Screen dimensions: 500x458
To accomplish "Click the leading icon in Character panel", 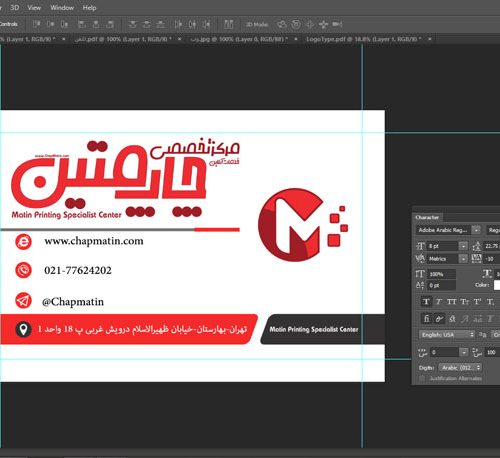I will [x=477, y=246].
